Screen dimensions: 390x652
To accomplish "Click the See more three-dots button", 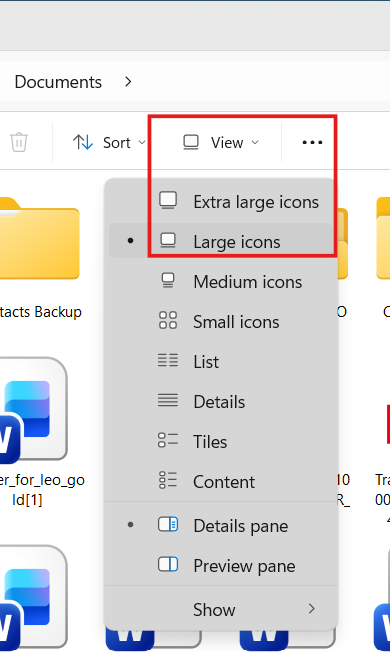I will coord(312,142).
